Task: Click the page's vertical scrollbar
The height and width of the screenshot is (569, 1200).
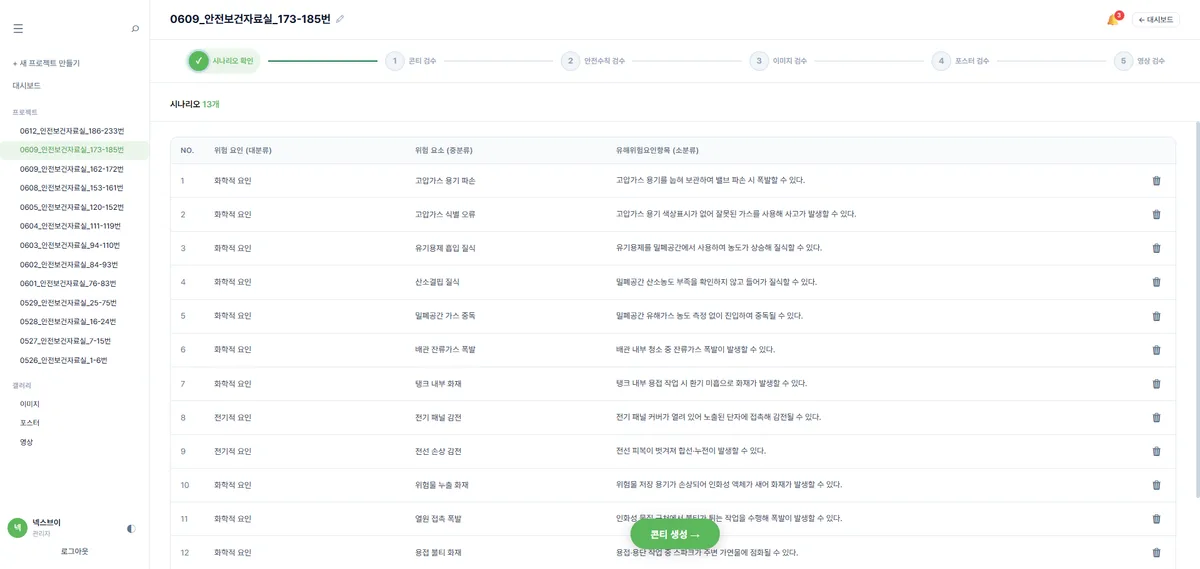Action: [1196, 310]
